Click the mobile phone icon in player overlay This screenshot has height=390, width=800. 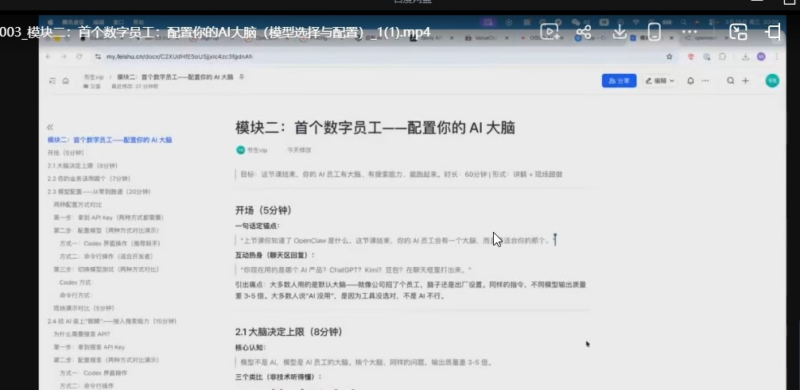654,32
